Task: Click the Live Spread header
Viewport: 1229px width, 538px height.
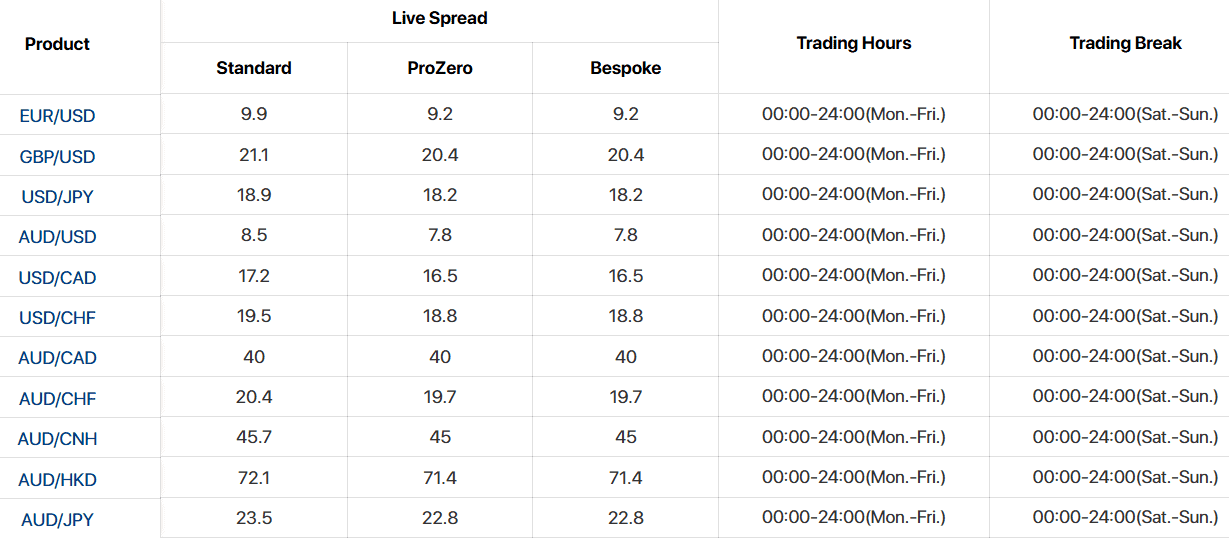Action: (x=440, y=18)
